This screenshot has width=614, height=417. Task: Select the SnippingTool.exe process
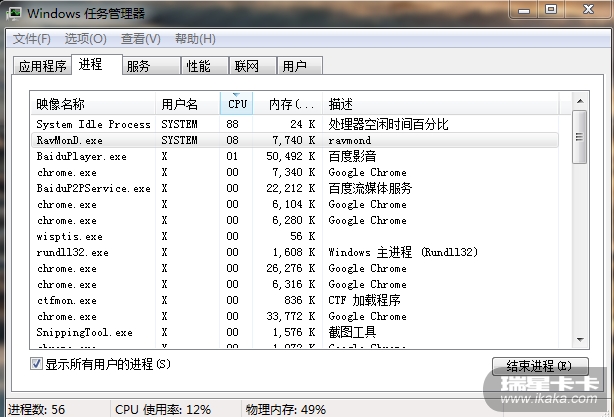(x=294, y=332)
